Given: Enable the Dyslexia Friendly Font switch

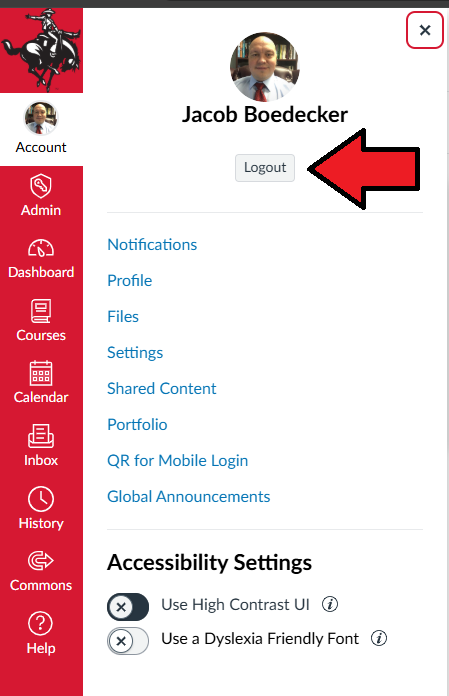Looking at the screenshot, I should (128, 641).
